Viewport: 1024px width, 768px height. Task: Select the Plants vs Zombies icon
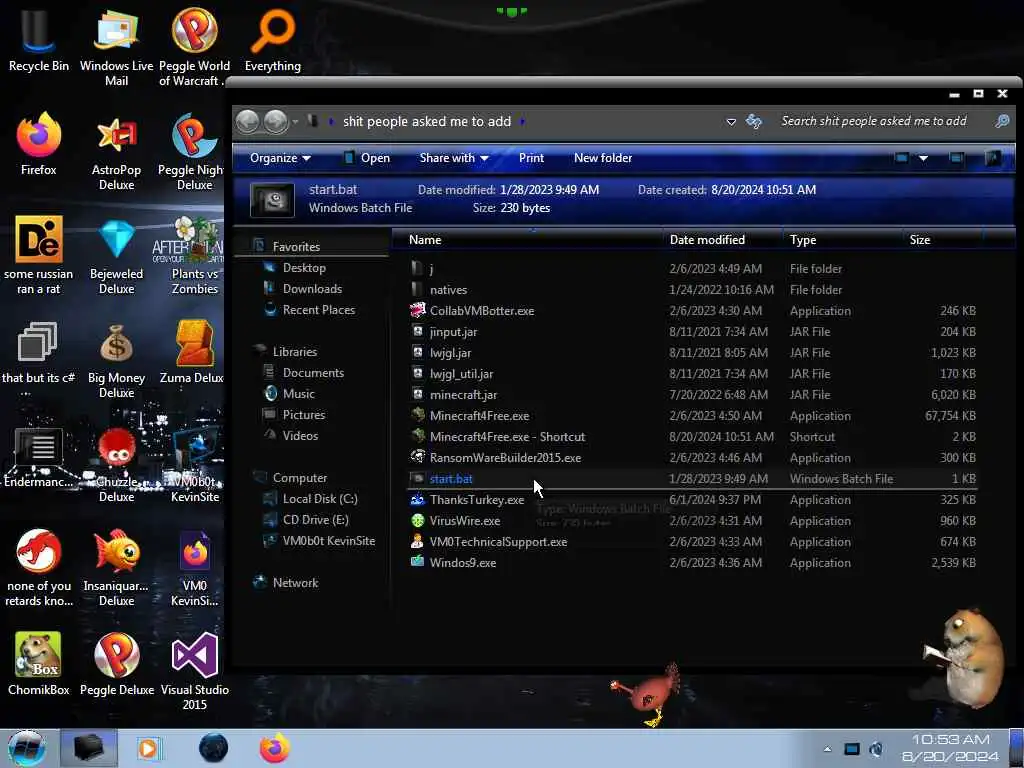[x=194, y=256]
